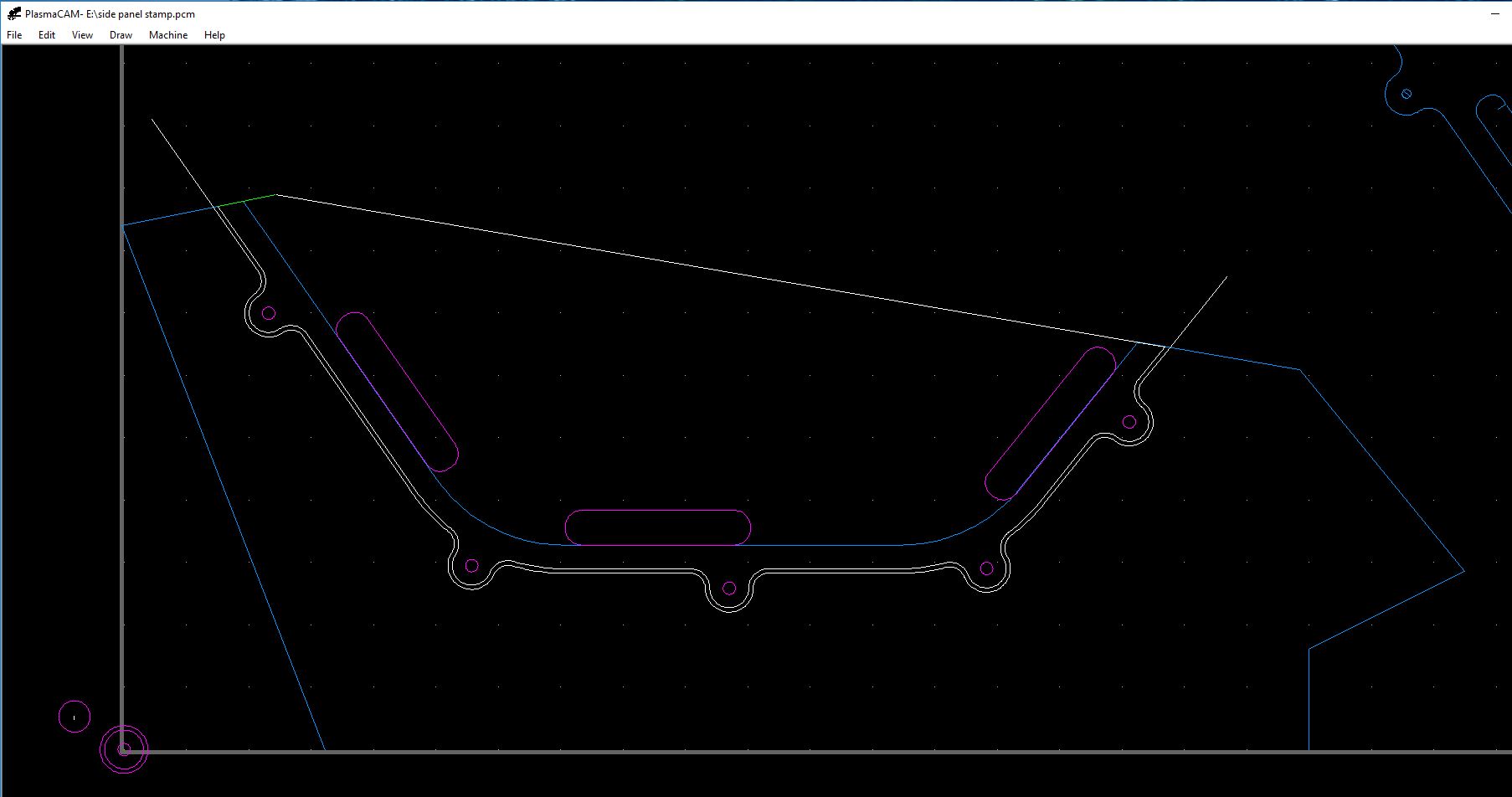Select the horizontal magenta slot at bottom center

coord(657,511)
